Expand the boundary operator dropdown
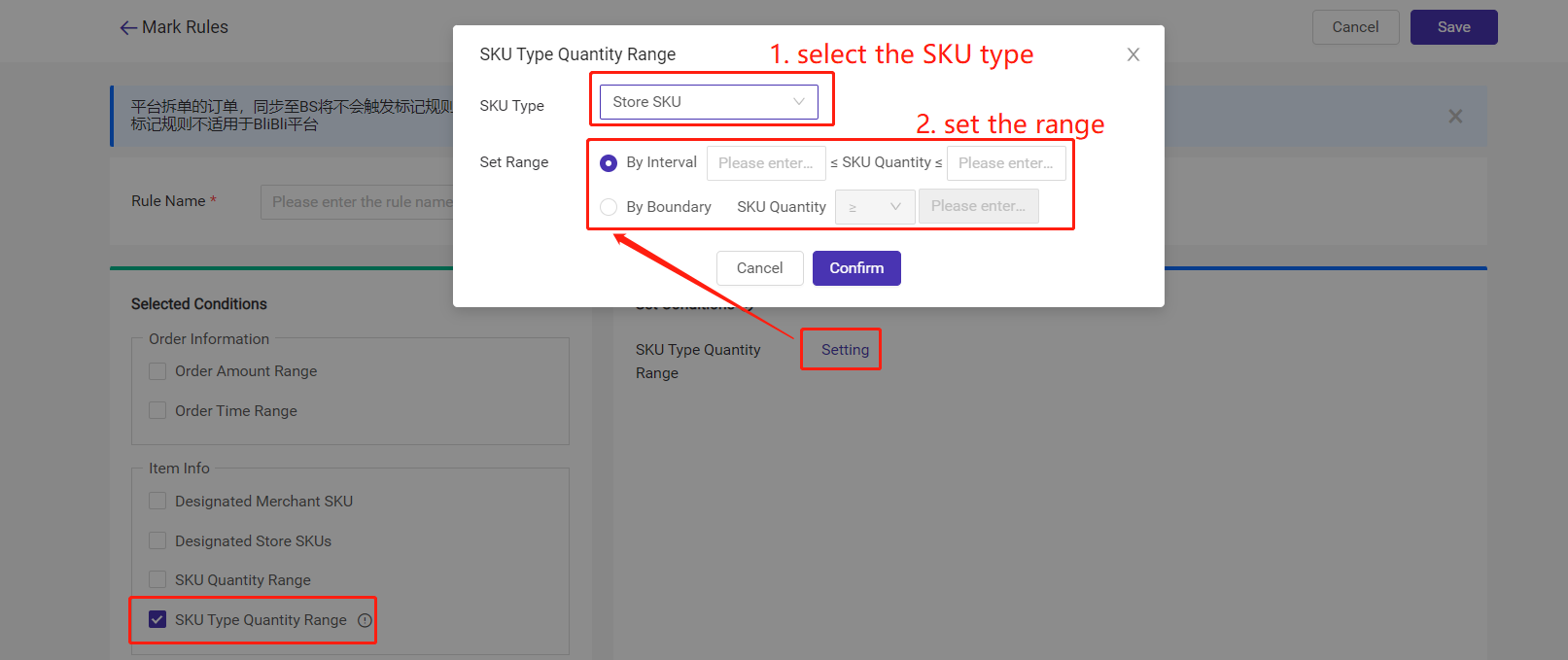Viewport: 1568px width, 660px height. tap(875, 206)
